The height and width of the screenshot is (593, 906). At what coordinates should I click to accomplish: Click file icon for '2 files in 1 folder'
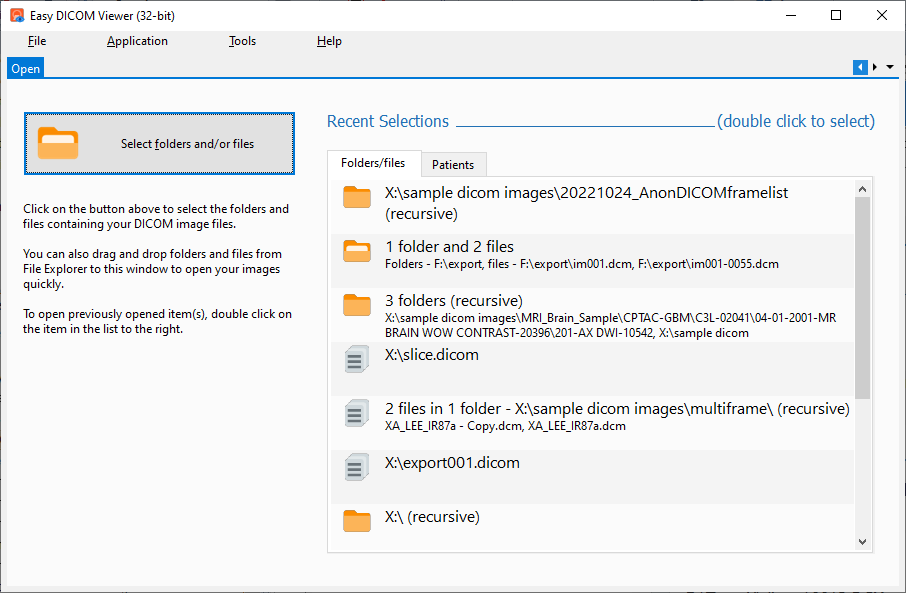[x=357, y=413]
